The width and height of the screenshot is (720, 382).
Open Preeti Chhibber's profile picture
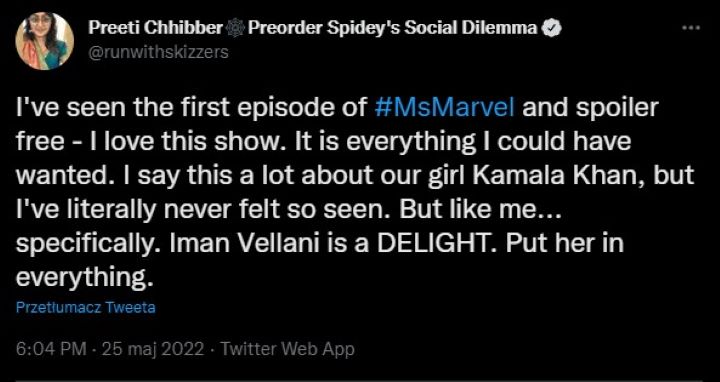[x=45, y=41]
